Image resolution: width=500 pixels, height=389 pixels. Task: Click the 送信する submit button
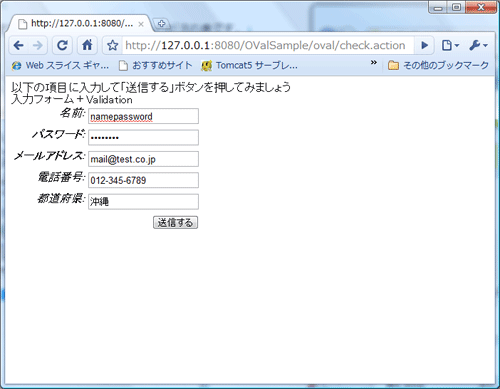pyautogui.click(x=175, y=223)
